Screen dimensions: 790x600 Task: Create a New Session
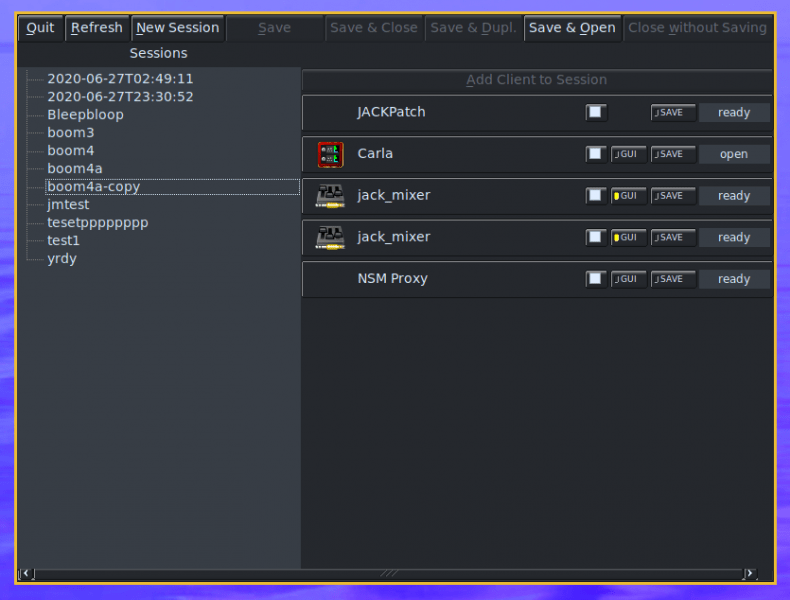(x=178, y=28)
